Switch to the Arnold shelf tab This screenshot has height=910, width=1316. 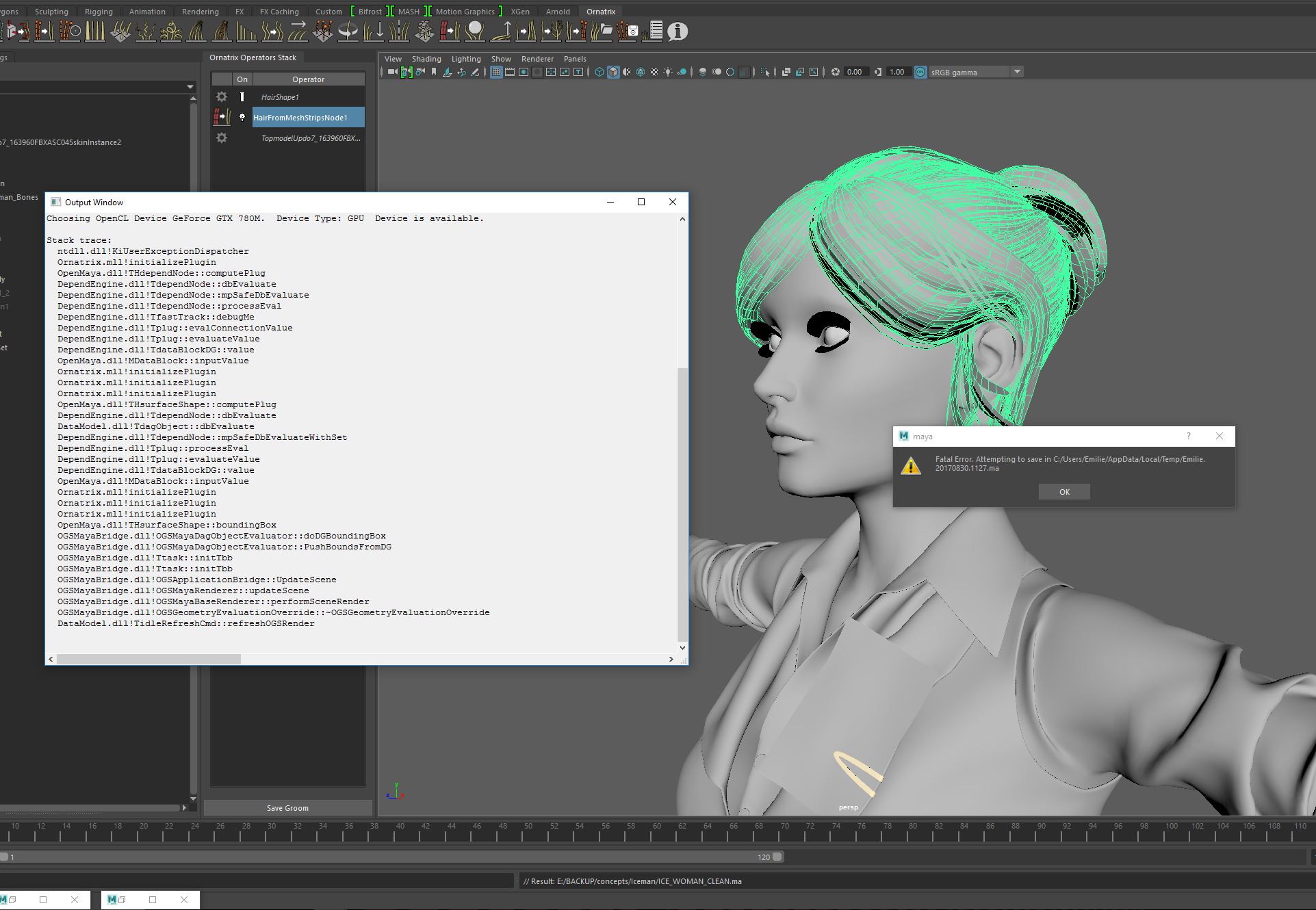557,12
